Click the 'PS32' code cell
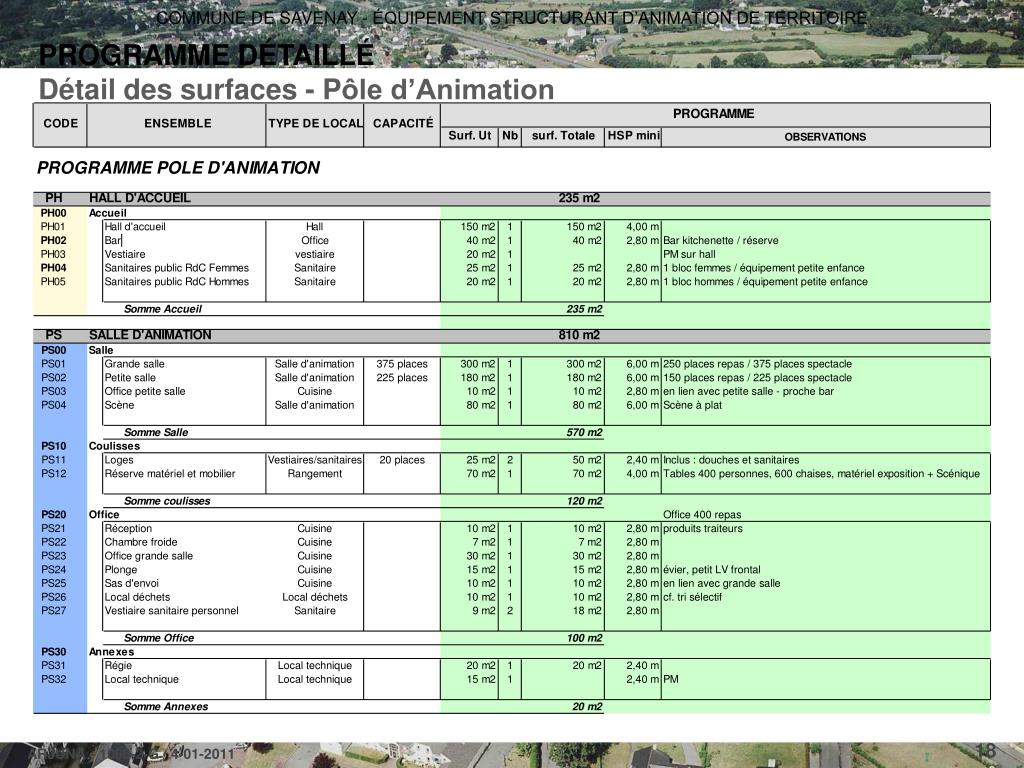The width and height of the screenshot is (1024, 768). (54, 679)
